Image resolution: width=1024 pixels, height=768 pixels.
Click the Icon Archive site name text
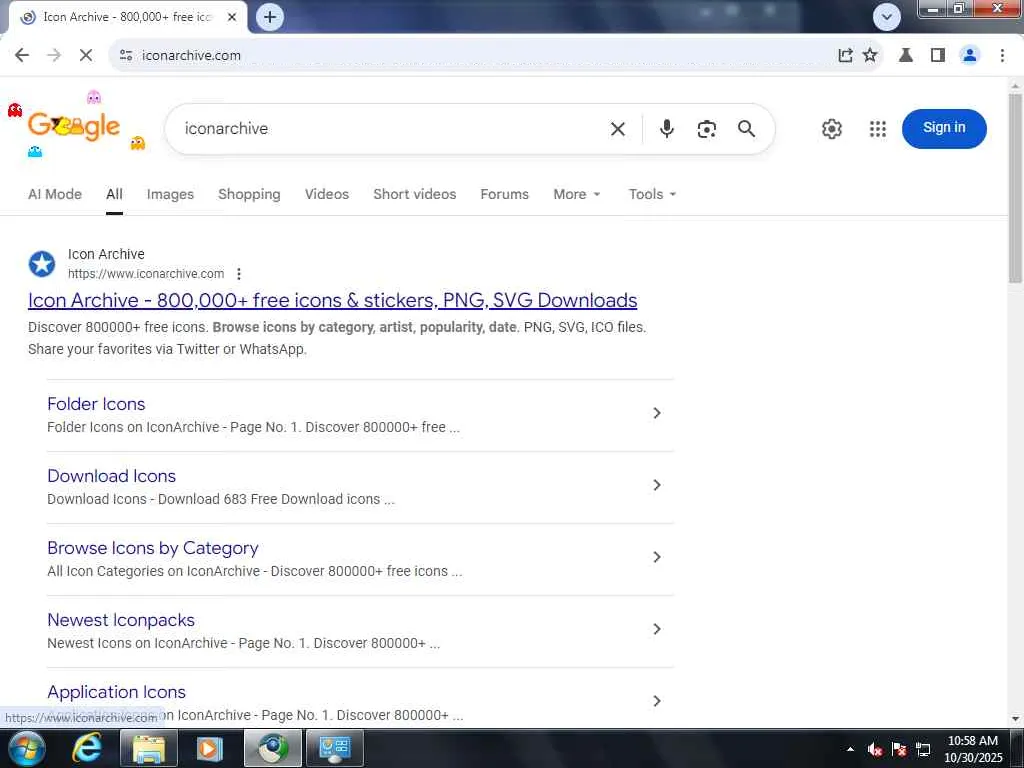[x=106, y=254]
